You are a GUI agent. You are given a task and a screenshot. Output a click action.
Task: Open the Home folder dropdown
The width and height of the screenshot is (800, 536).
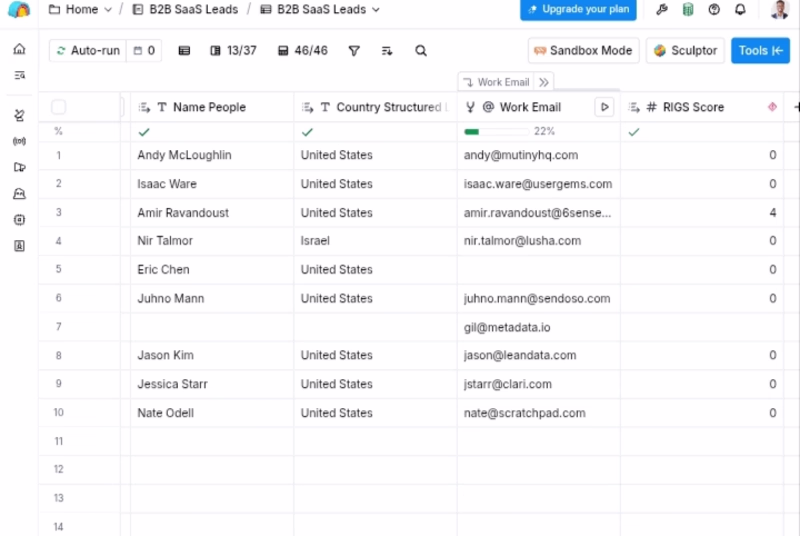click(80, 9)
